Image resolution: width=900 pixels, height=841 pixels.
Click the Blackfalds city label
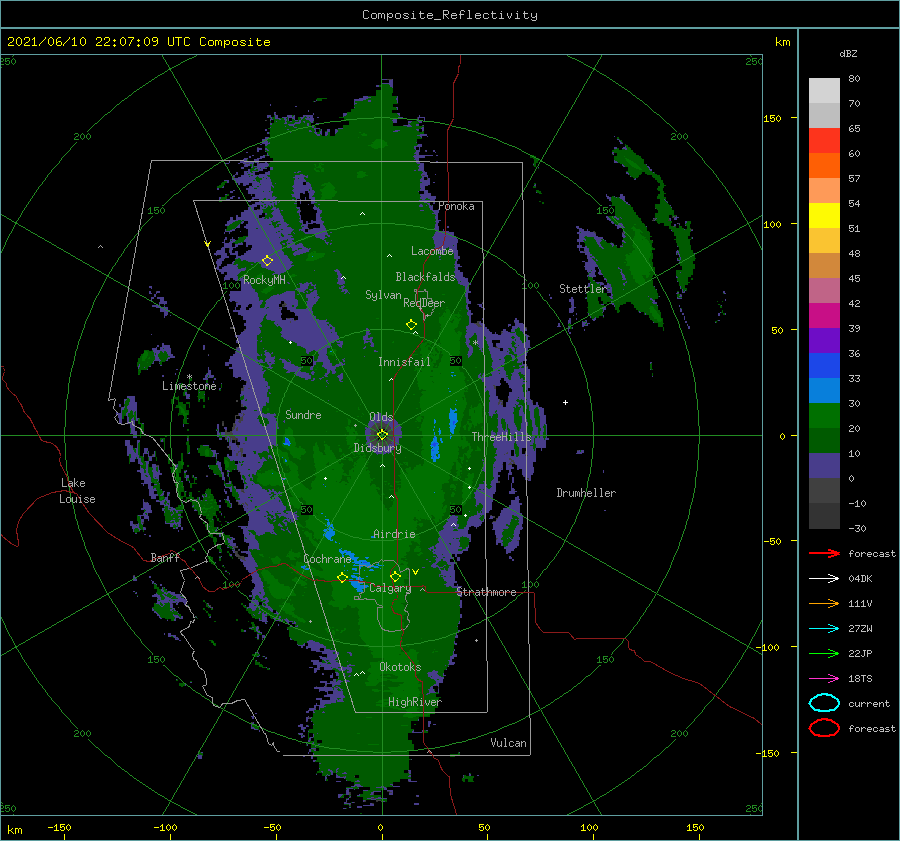(425, 277)
